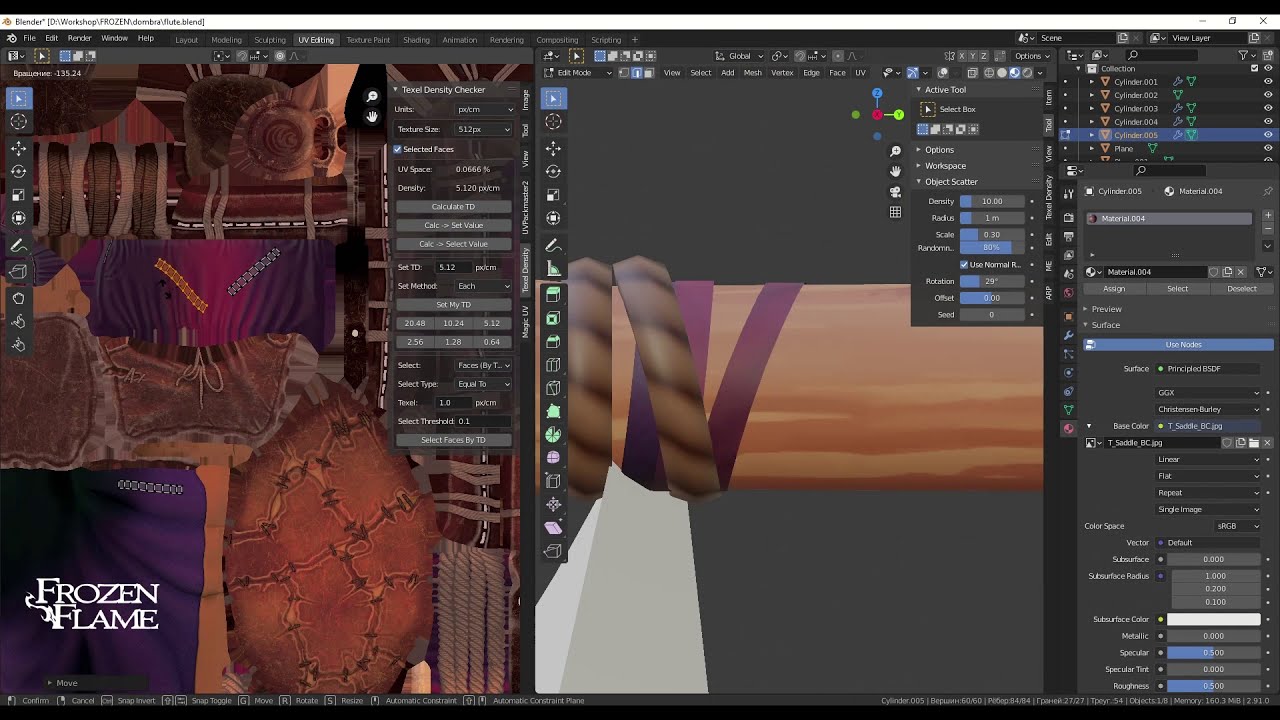Select the Rotate tool in 3D viewport toolbar

[554, 171]
